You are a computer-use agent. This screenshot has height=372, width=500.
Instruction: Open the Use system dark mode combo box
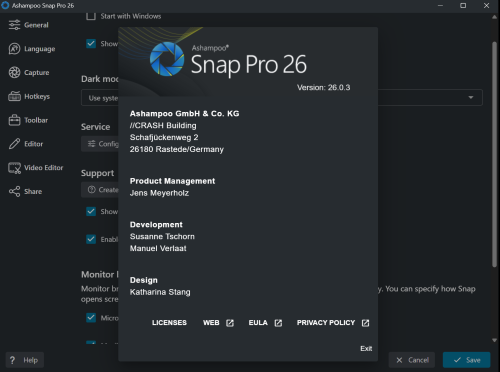[282, 97]
